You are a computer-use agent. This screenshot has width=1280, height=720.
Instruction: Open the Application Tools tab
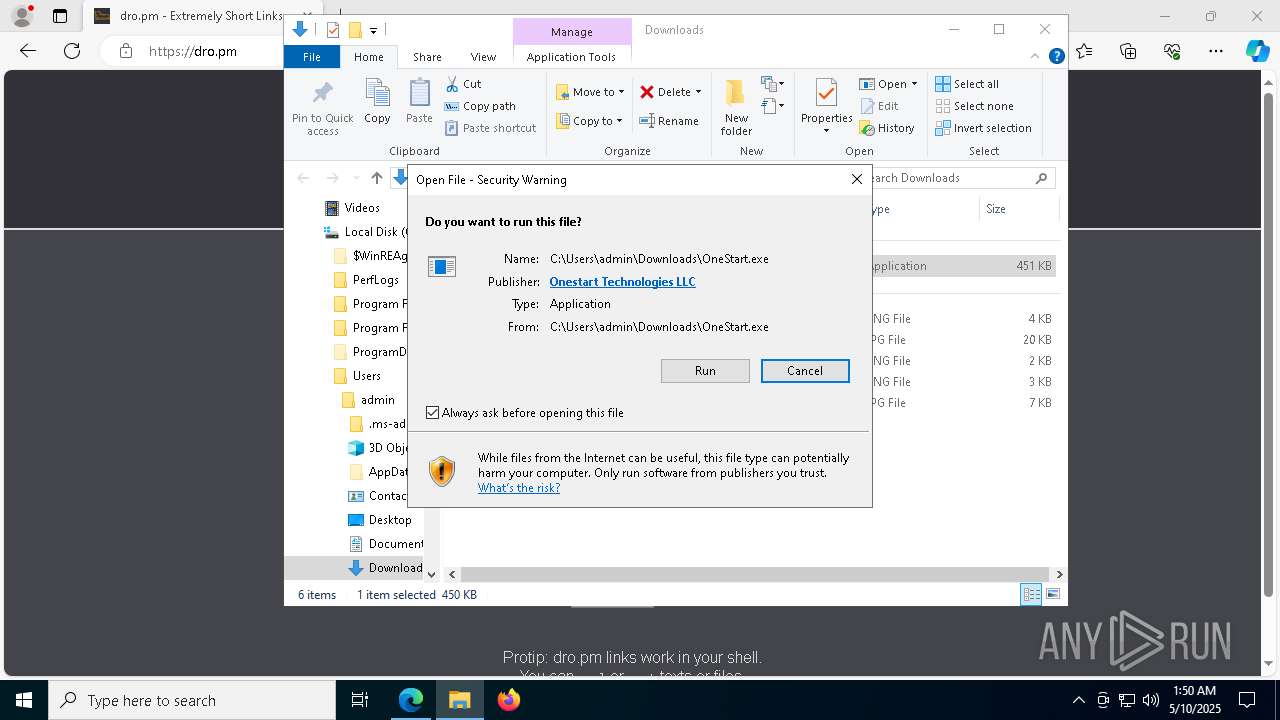tap(571, 57)
